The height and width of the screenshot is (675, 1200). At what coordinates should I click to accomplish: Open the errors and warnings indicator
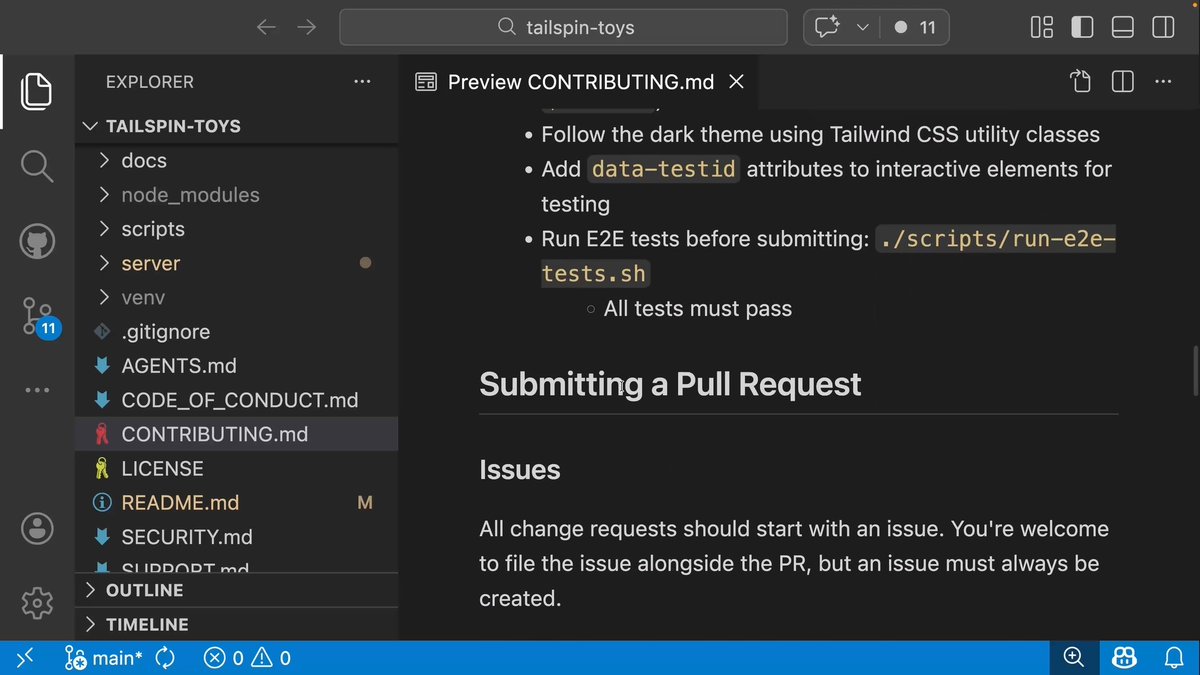tap(247, 658)
